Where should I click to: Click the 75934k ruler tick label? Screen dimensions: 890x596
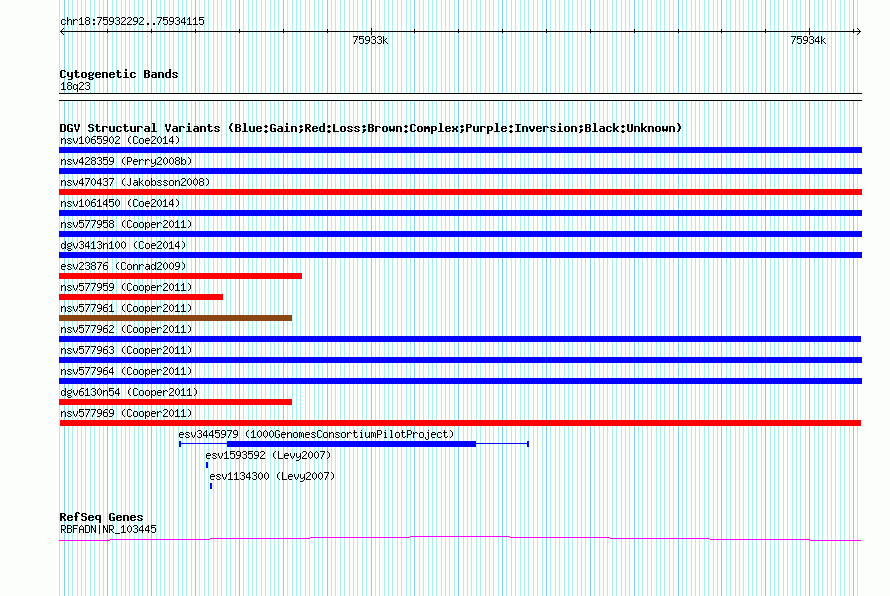tap(808, 40)
